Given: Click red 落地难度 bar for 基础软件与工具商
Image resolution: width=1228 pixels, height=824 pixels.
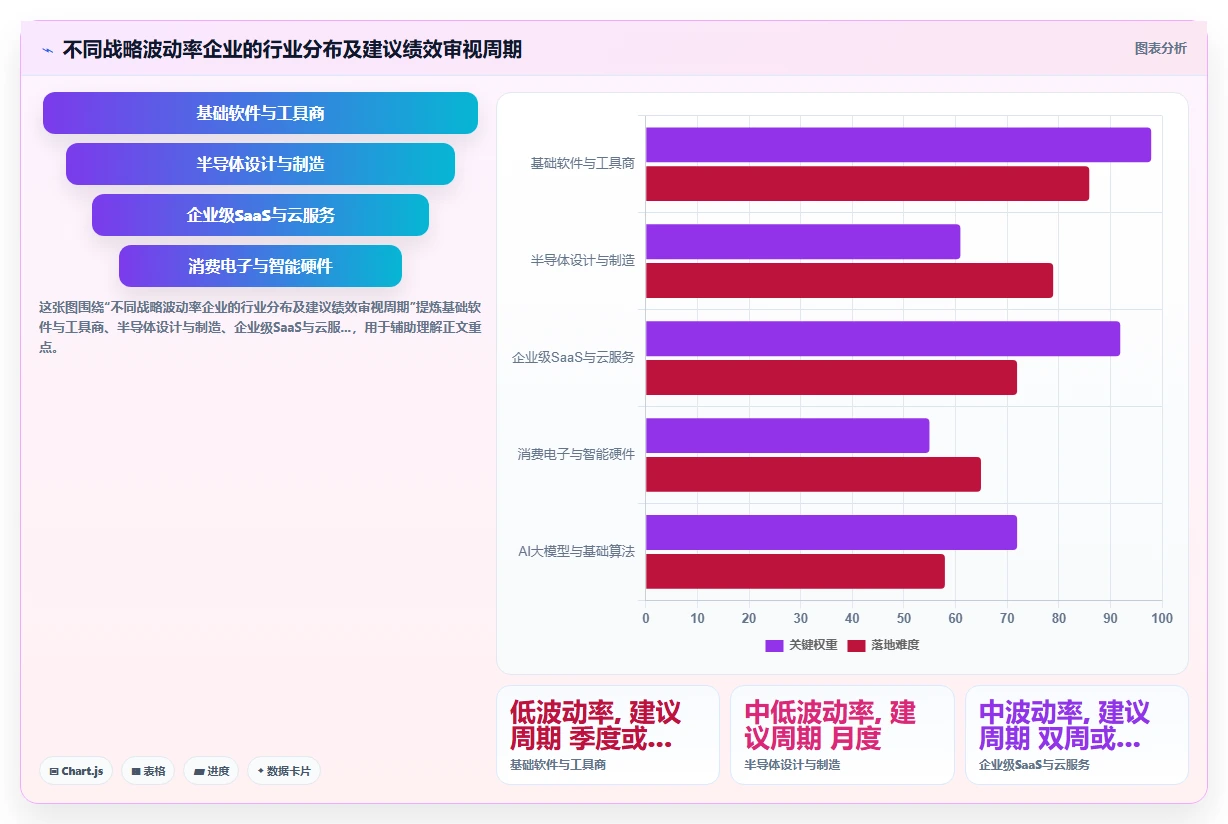Looking at the screenshot, I should pyautogui.click(x=867, y=184).
